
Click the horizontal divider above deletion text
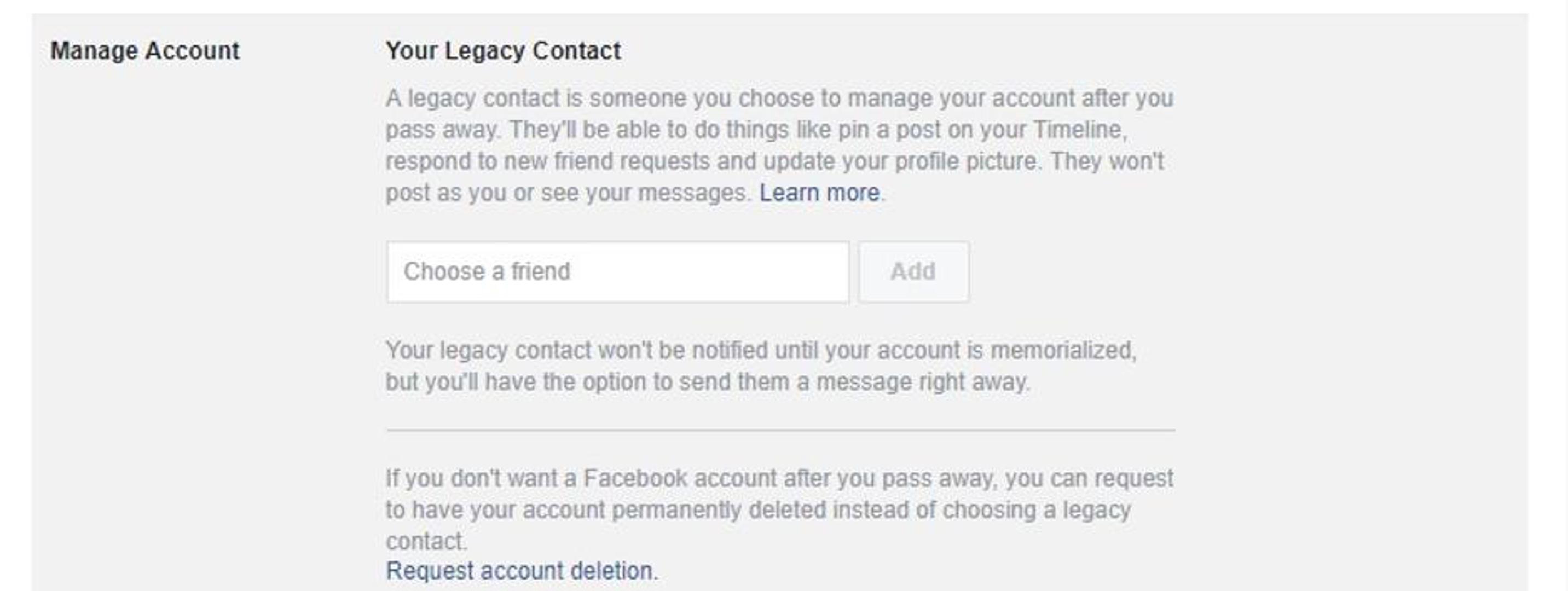pyautogui.click(x=780, y=430)
